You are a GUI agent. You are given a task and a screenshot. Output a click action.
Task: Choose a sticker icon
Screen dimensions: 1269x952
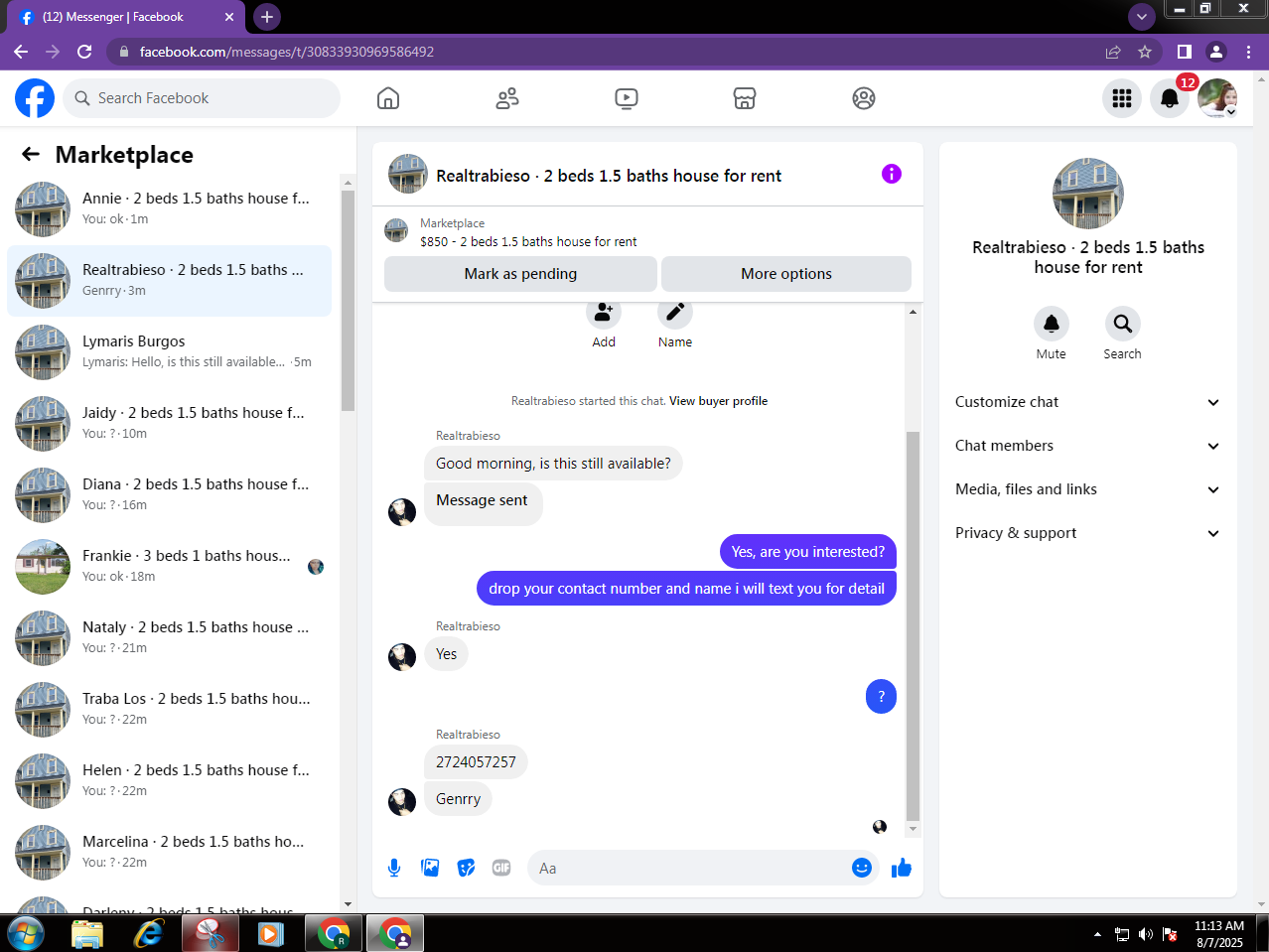point(466,868)
